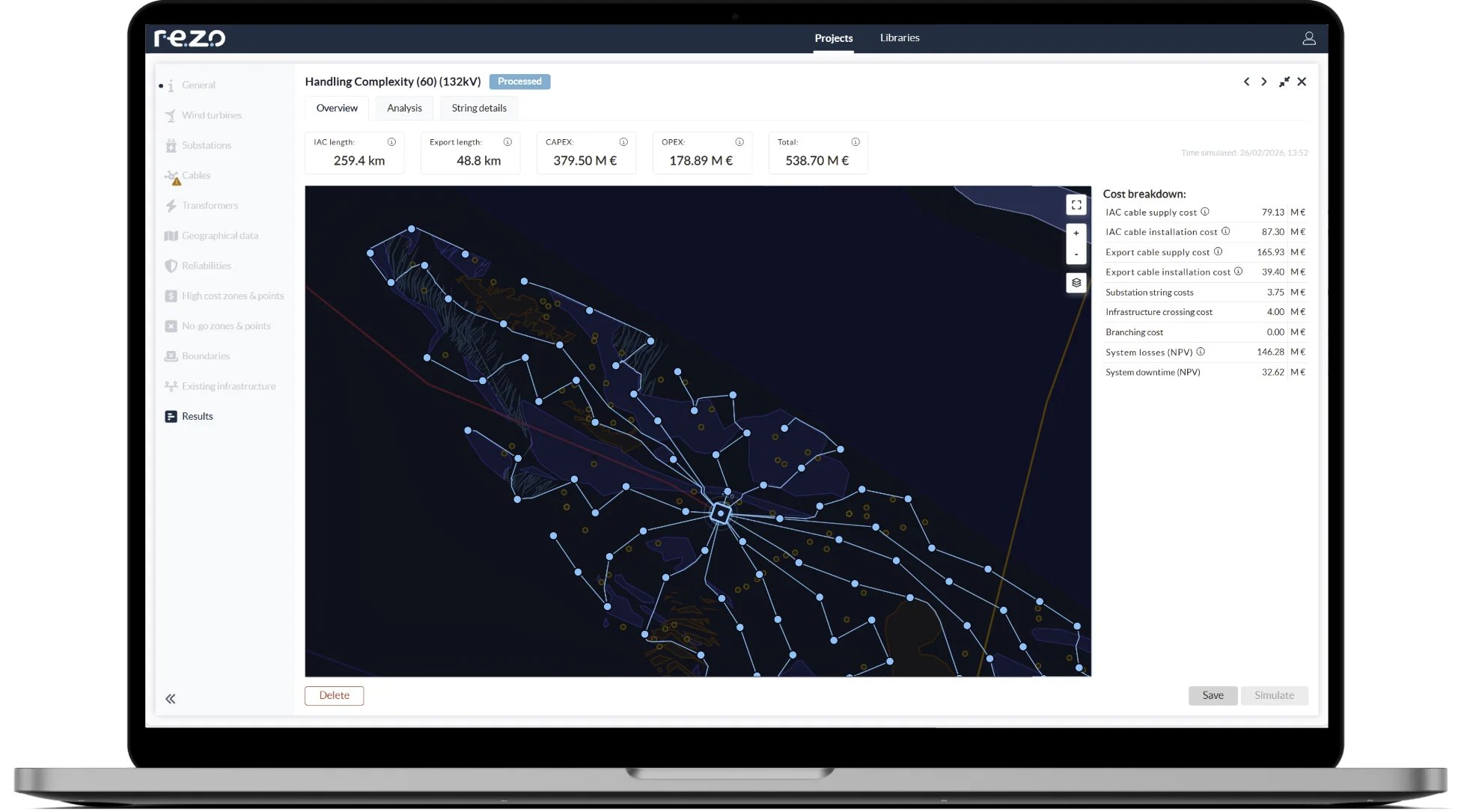Viewport: 1461px width, 812px height.
Task: Click the map fullscreen icon
Action: 1076,204
